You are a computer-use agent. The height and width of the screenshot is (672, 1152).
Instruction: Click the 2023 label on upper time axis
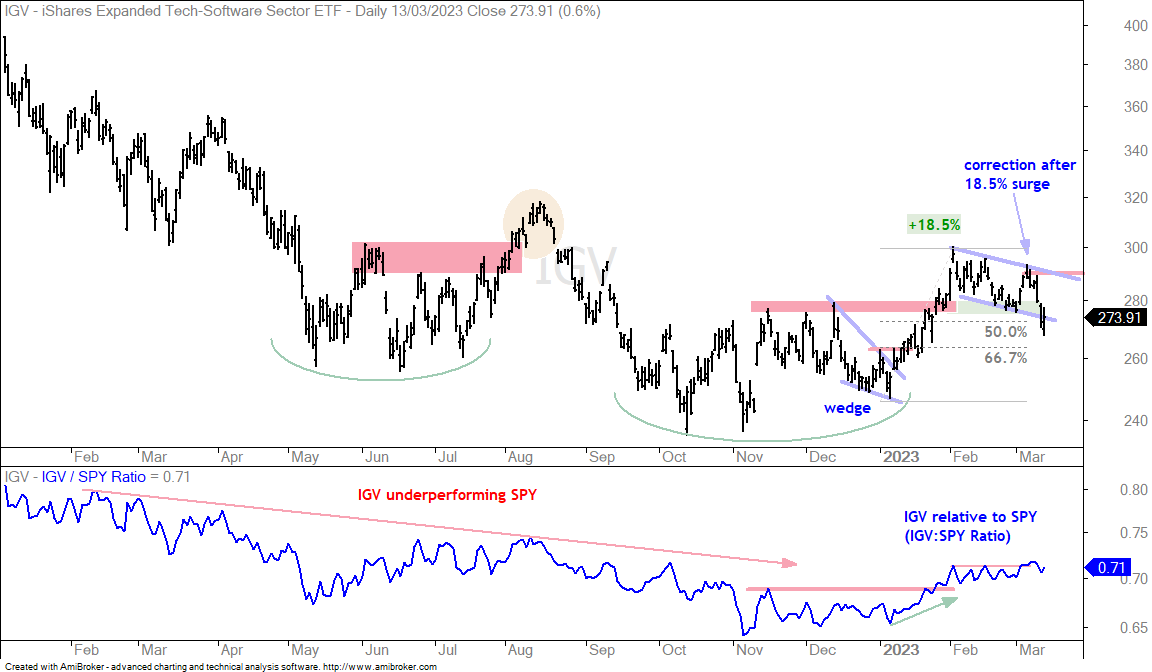[901, 457]
